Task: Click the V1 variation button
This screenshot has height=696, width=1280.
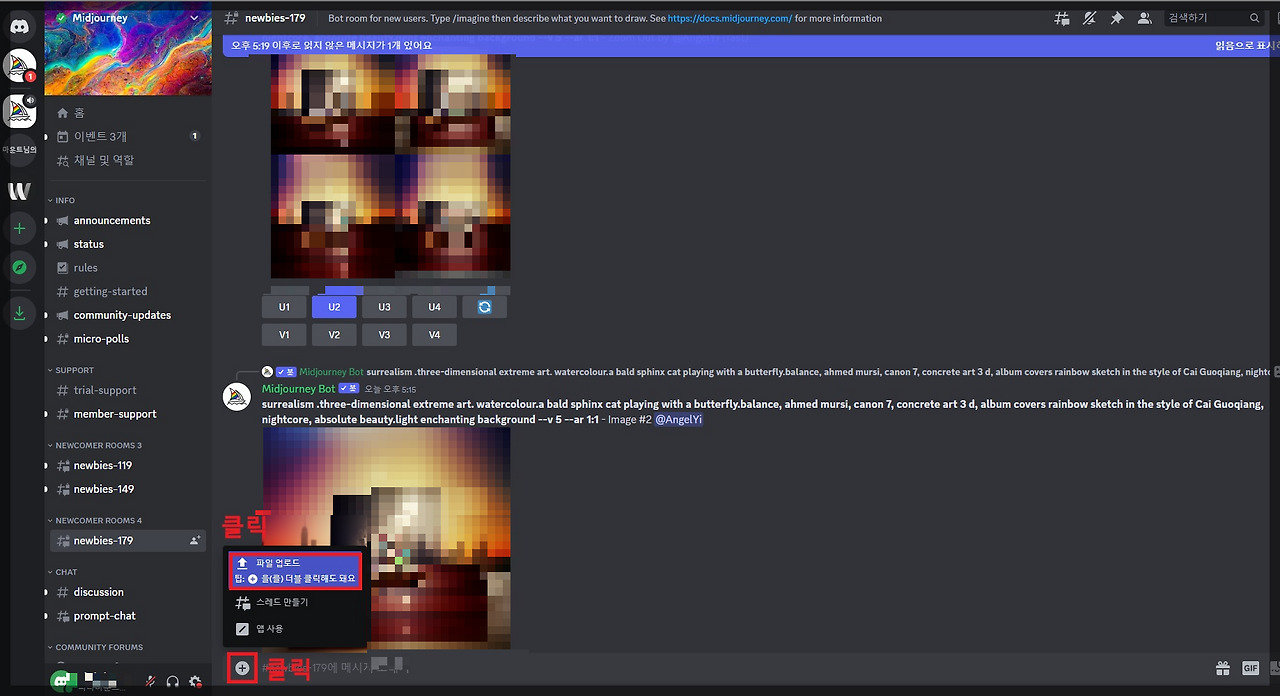Action: click(x=284, y=335)
